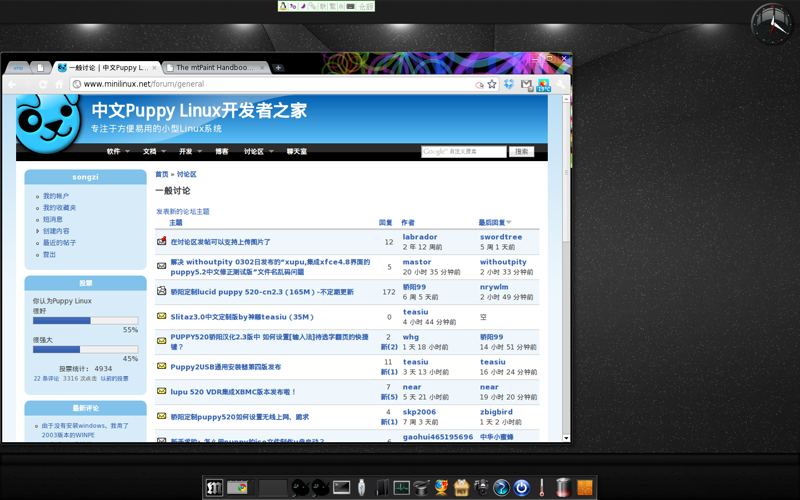The image size is (800, 500).
Task: Click the 45% poll result bar
Action: (86, 349)
